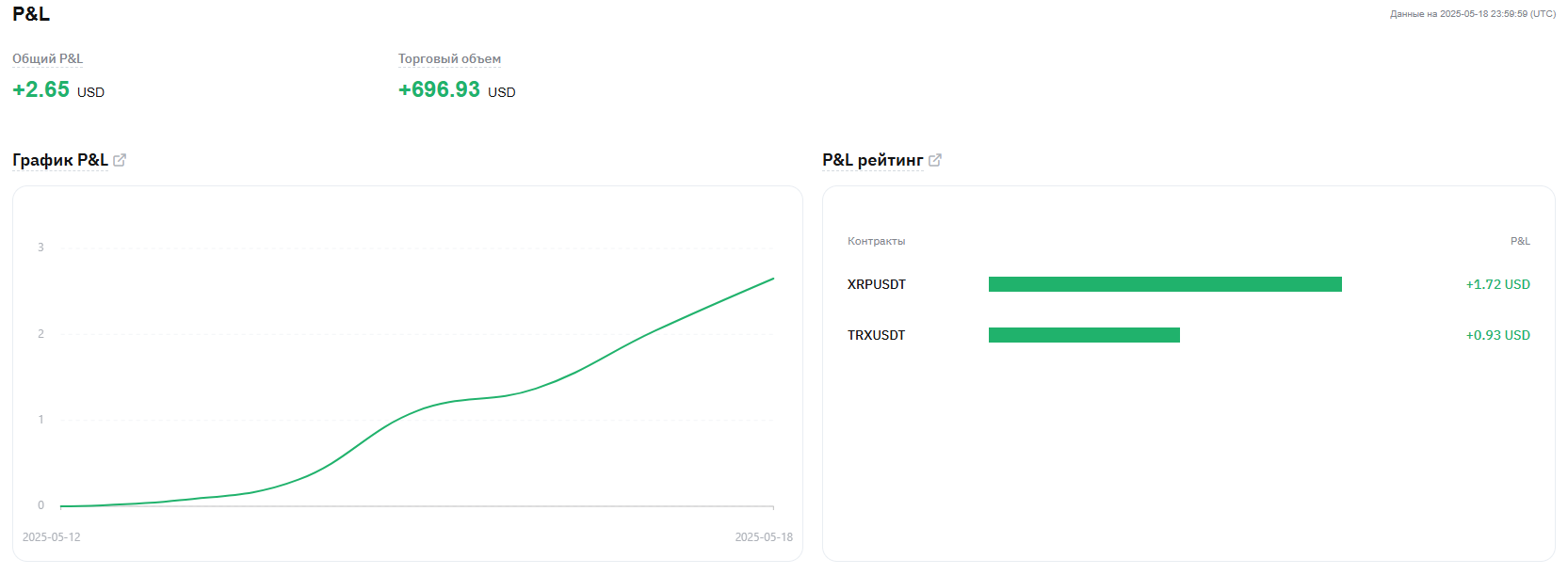Open the P&L рейтинг external link icon
This screenshot has height=575, width=1568.
[x=935, y=160]
